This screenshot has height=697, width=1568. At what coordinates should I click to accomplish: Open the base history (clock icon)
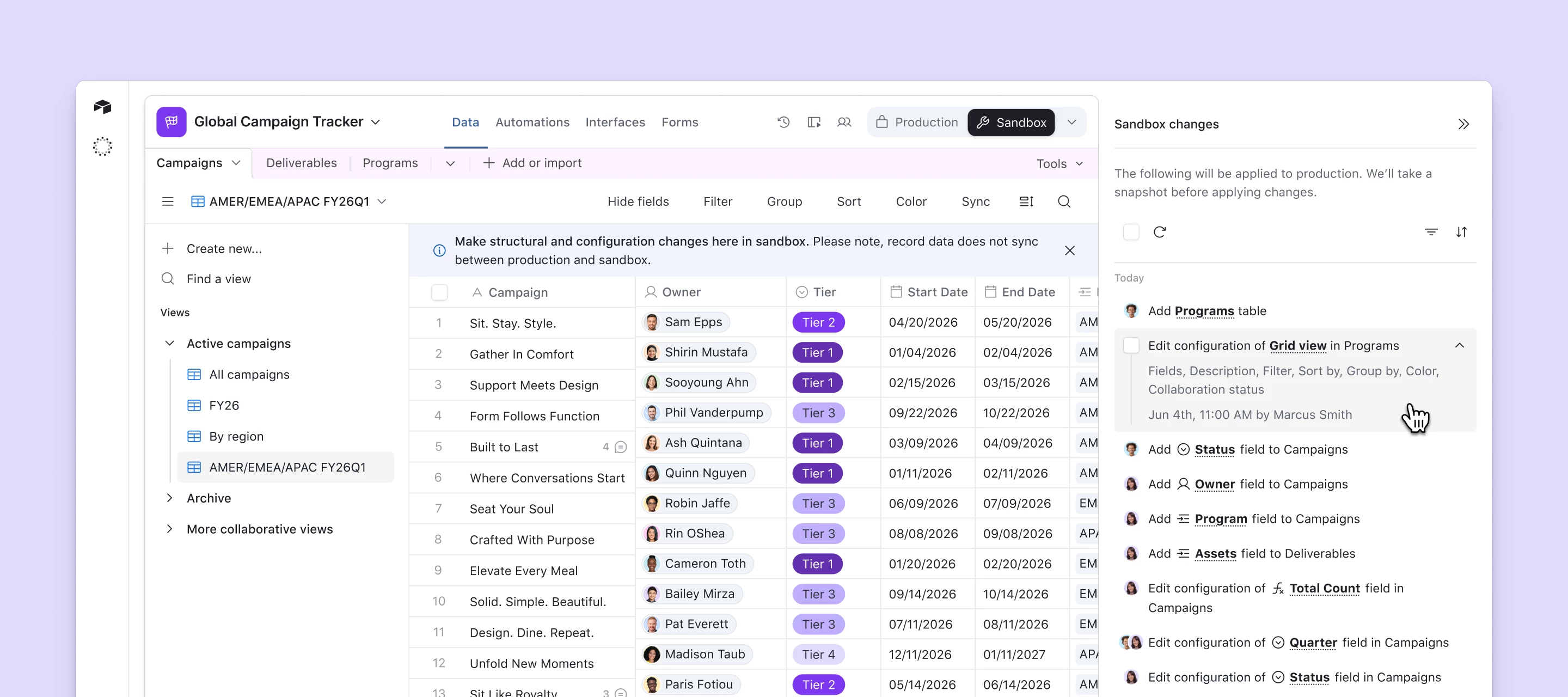tap(783, 122)
